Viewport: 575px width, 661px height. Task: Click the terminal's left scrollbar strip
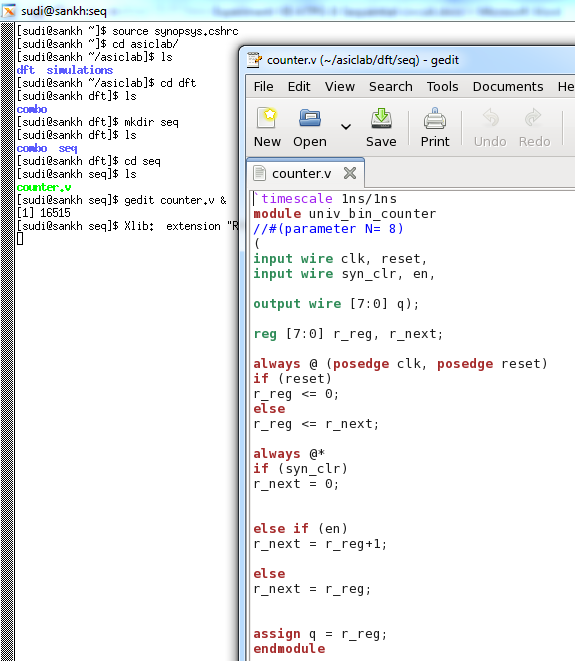point(7,341)
